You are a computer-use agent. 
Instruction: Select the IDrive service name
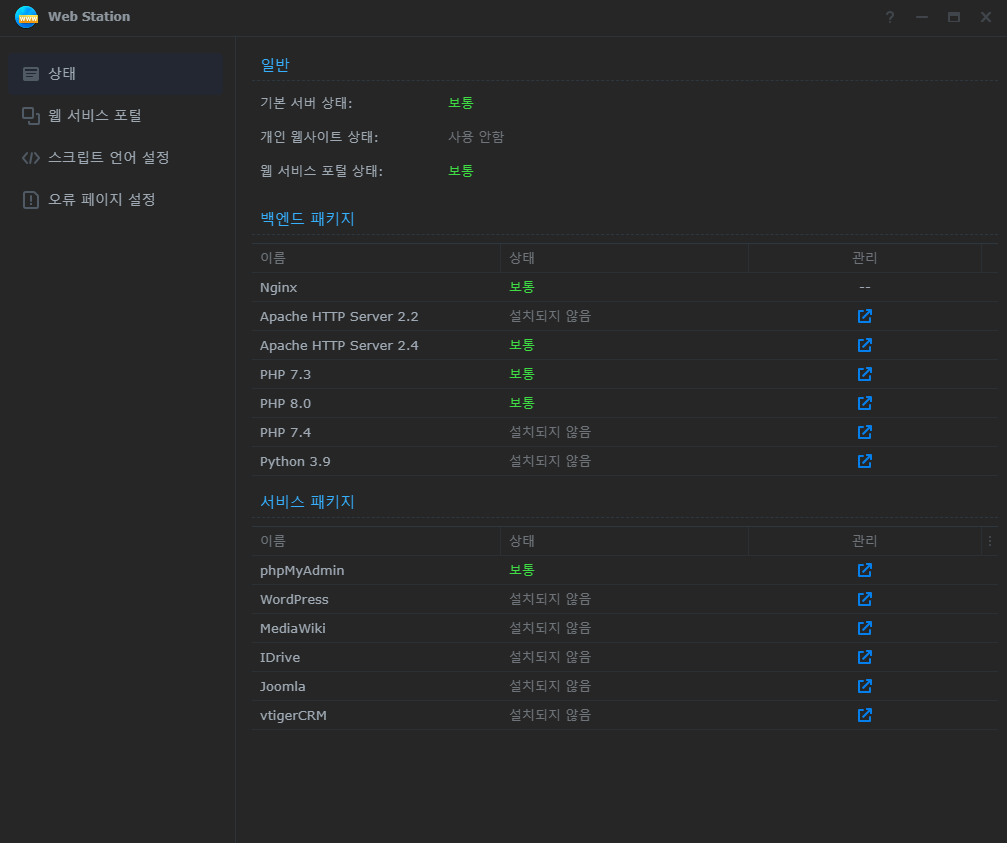[280, 657]
